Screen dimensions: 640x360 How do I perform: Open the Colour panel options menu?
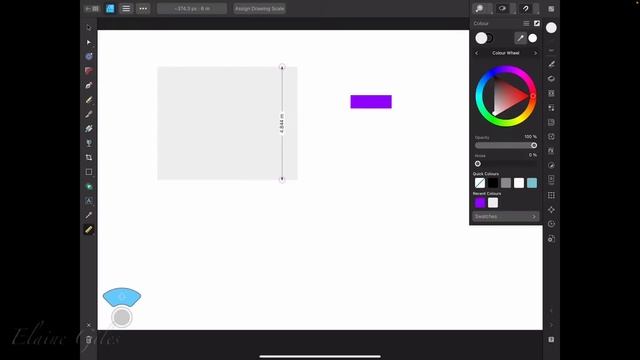pos(526,23)
